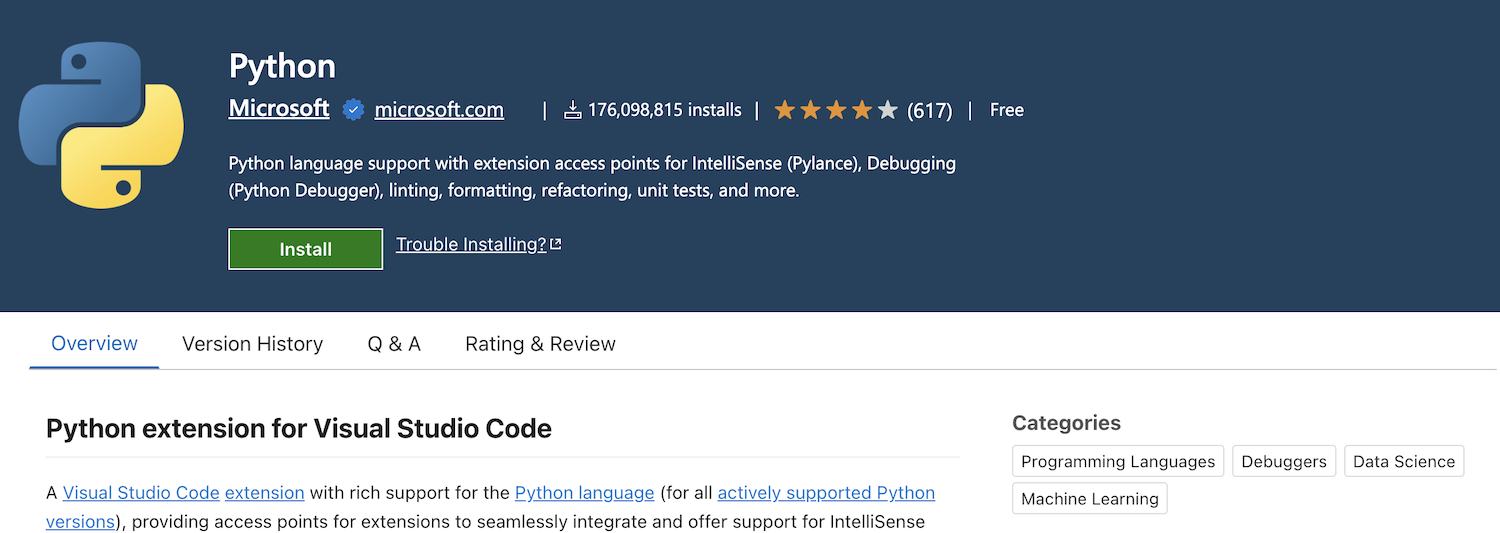This screenshot has height=533, width=1500.
Task: Click the Python logo image
Action: pyautogui.click(x=101, y=126)
